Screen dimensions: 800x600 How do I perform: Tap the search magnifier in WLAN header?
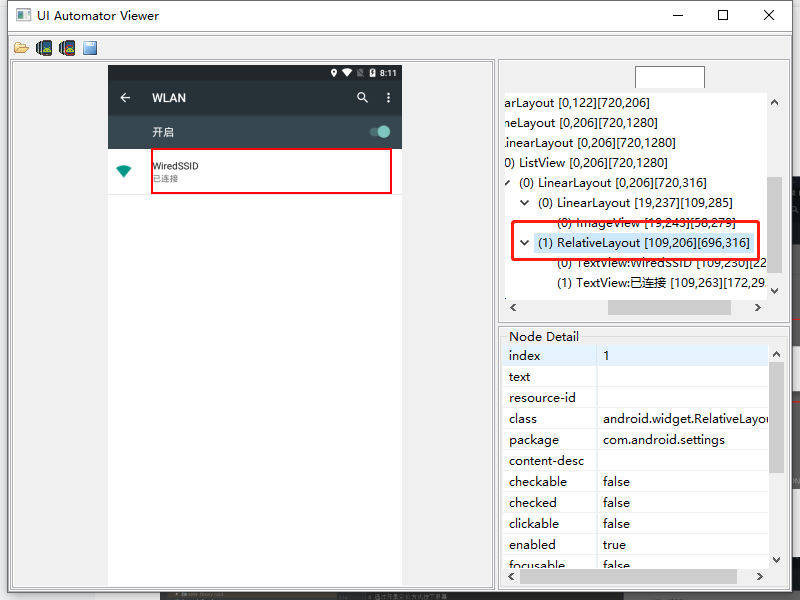(362, 97)
